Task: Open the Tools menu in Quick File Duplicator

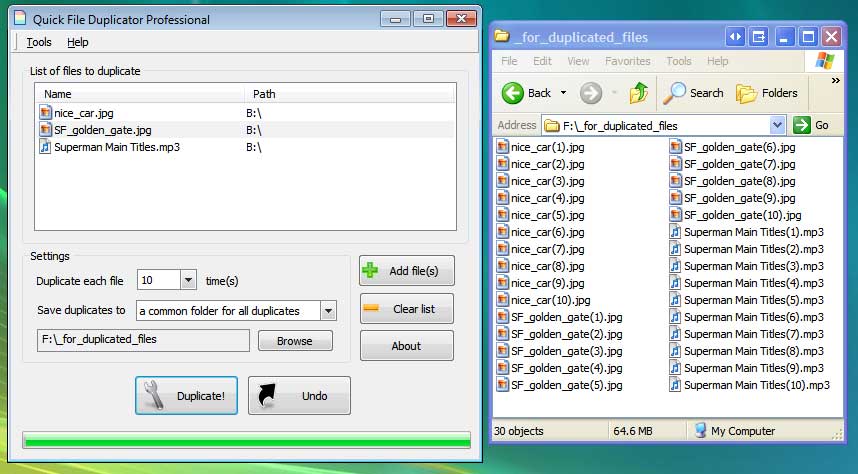Action: 39,42
